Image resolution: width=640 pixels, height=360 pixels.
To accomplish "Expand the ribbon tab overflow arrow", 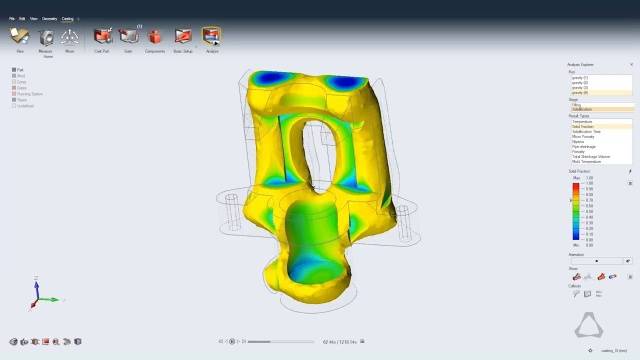I will tap(78, 19).
